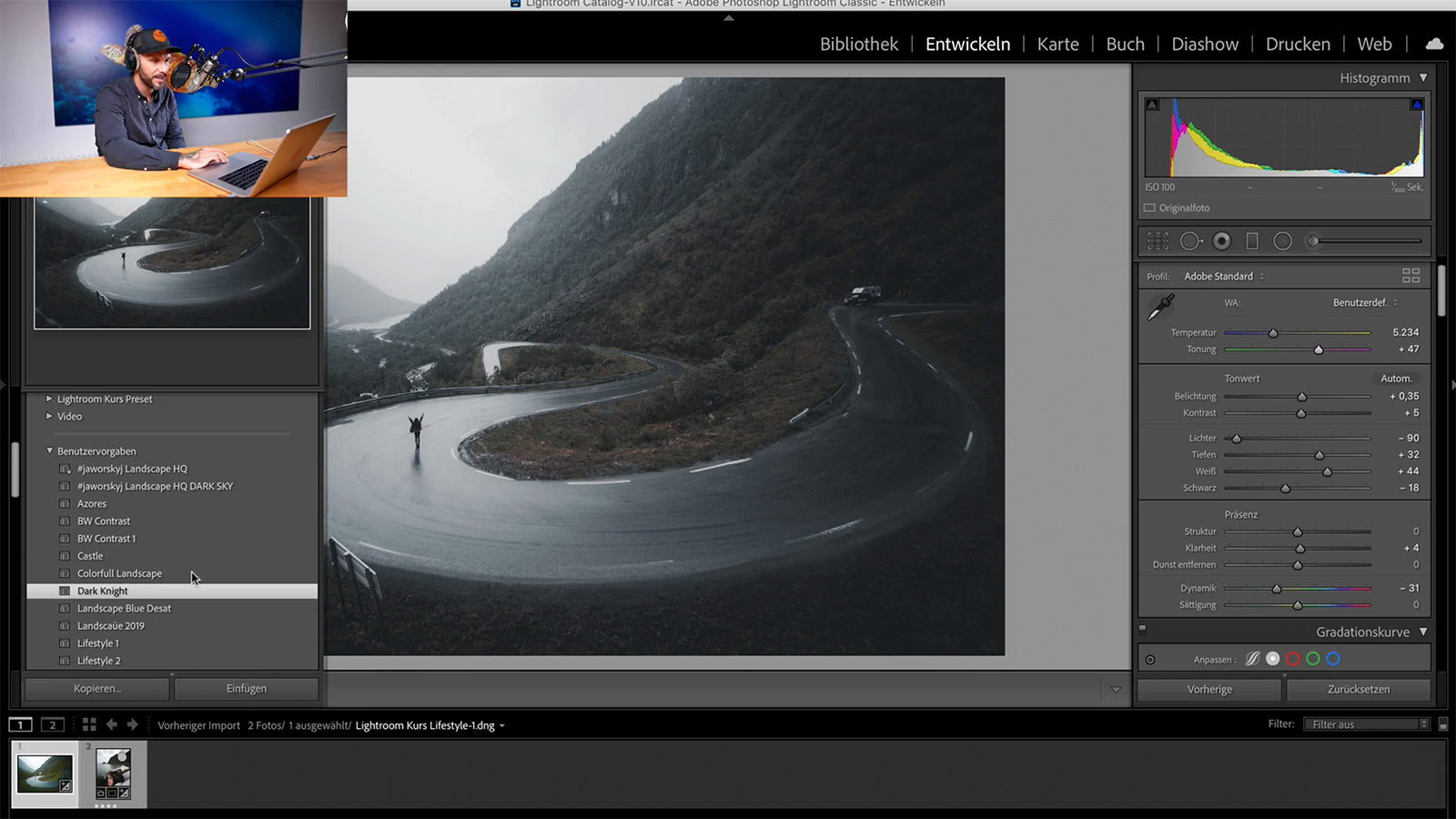1456x819 pixels.
Task: Select the Red eye correction tool
Action: tap(1222, 241)
